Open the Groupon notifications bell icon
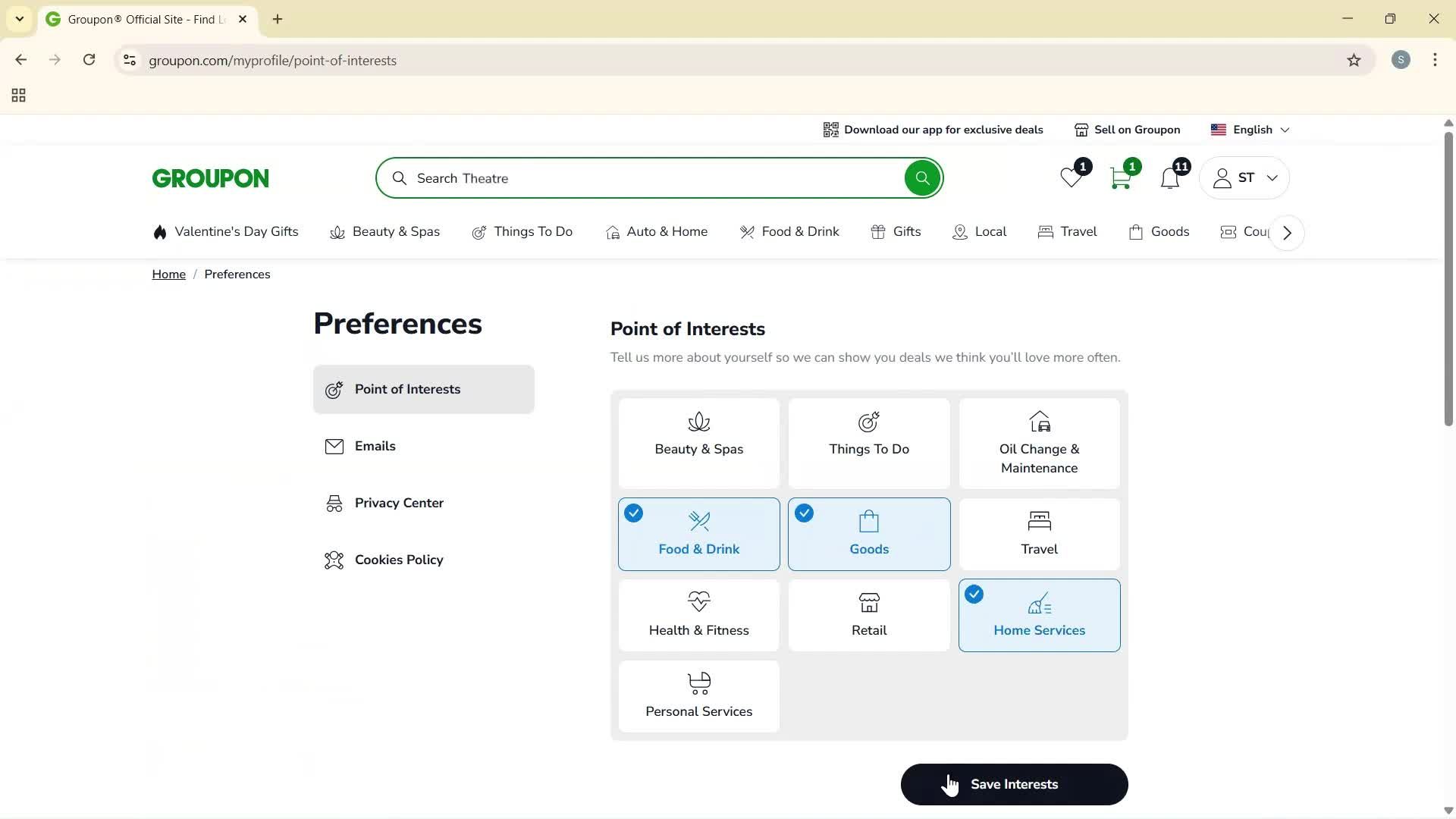 tap(1169, 177)
